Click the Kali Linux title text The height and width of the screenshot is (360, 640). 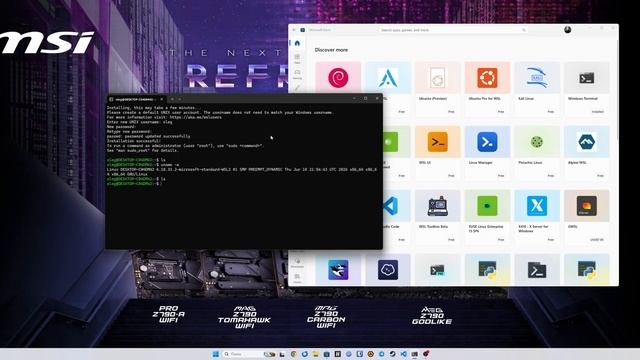[526, 99]
